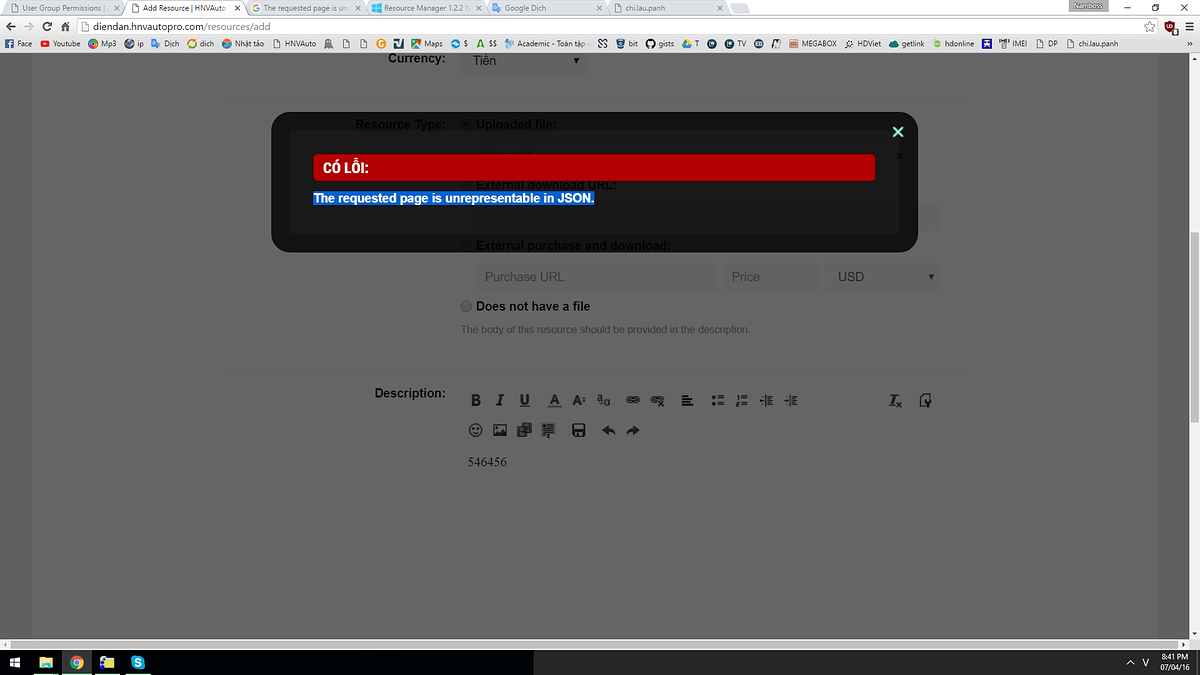The height and width of the screenshot is (675, 1200).
Task: Undo the last edit in description editor
Action: pos(608,431)
